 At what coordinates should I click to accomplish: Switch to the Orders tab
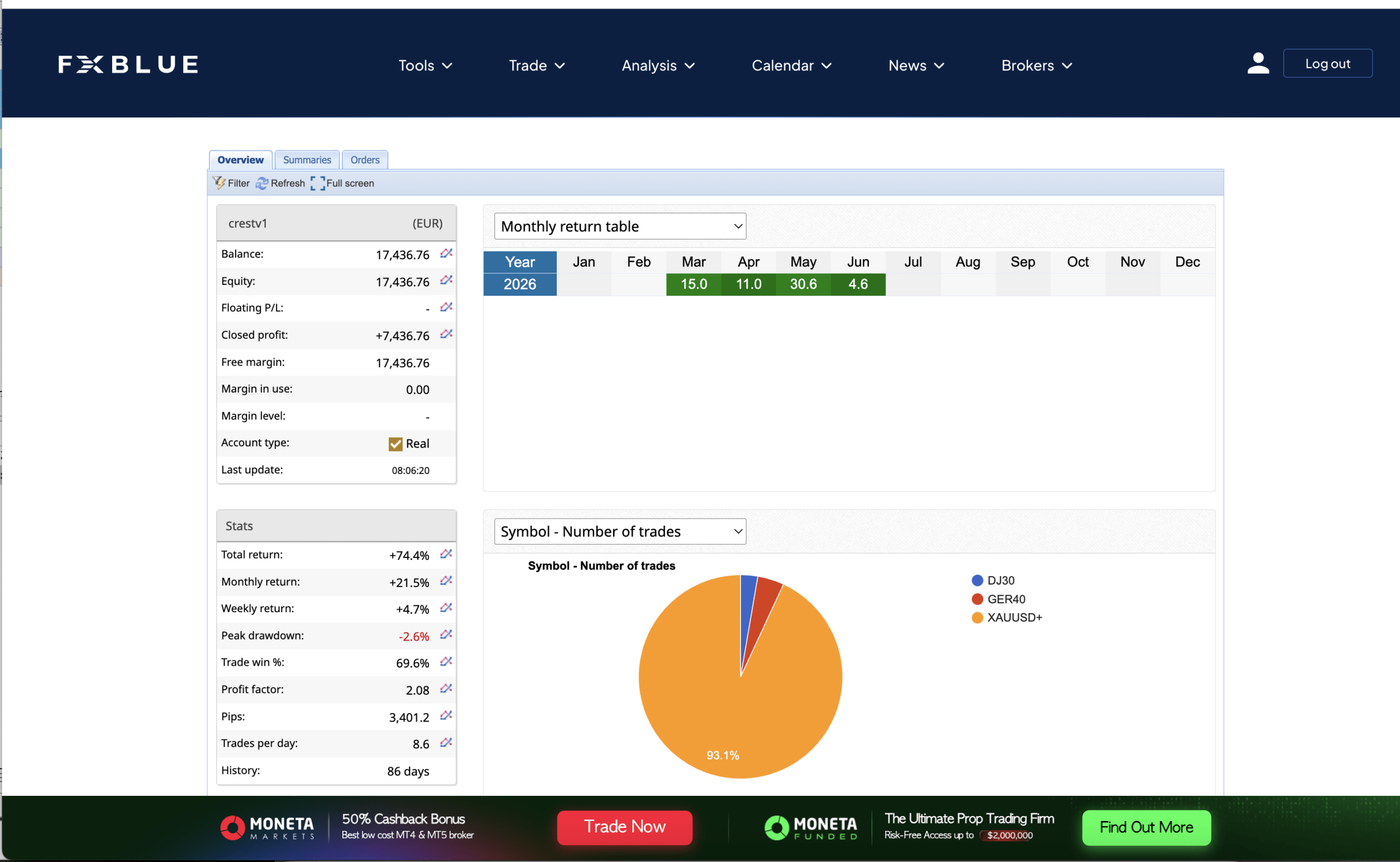(x=365, y=160)
